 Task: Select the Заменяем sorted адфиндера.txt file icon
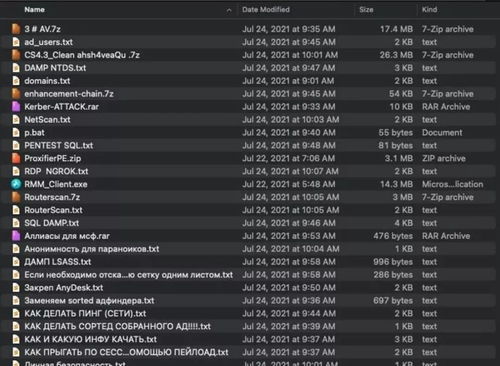click(16, 301)
